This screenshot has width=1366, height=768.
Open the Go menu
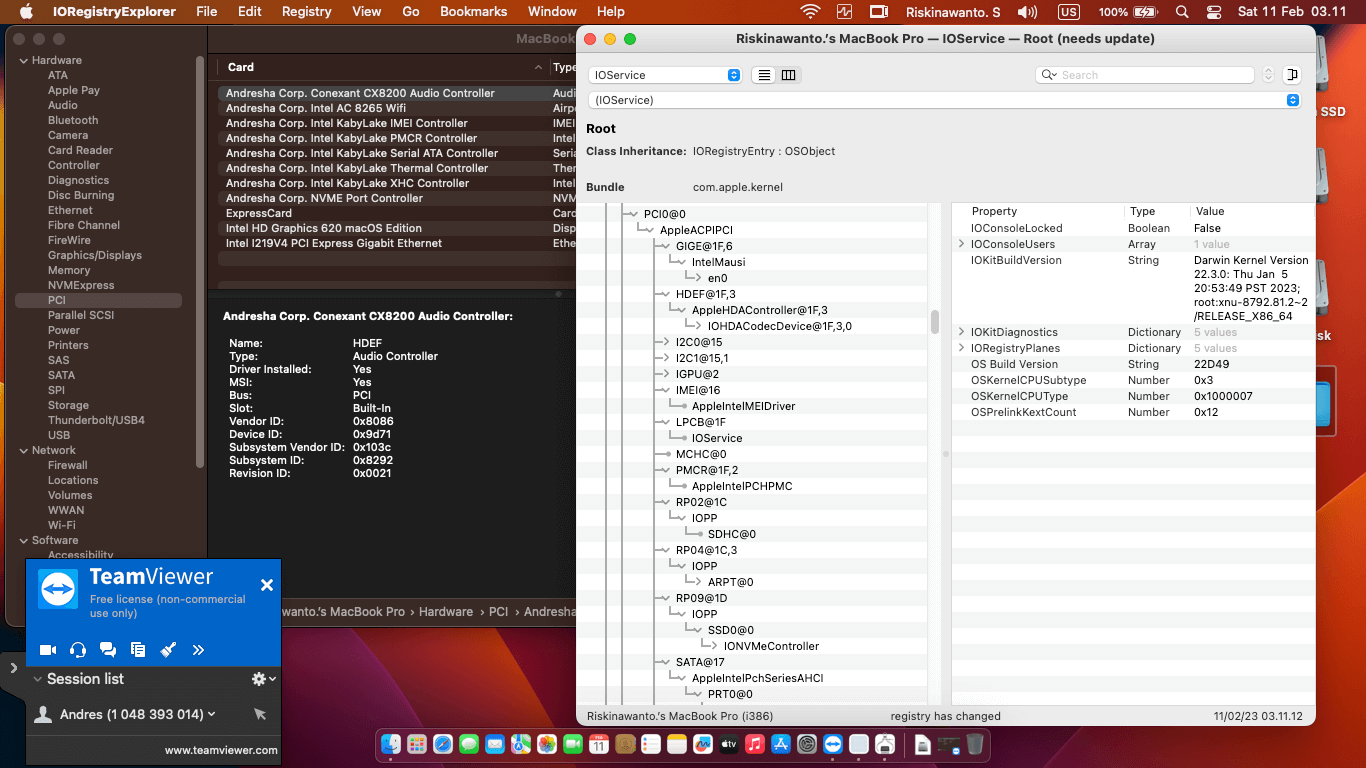click(x=411, y=12)
